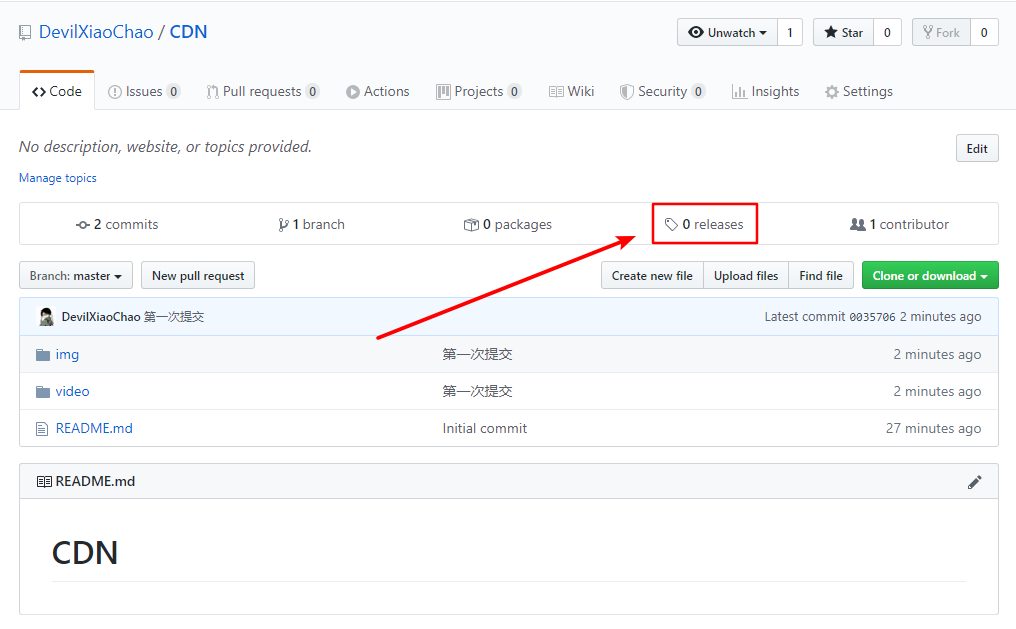Screen dimensions: 1016x629
Task: Open the video folder
Action: click(x=72, y=391)
